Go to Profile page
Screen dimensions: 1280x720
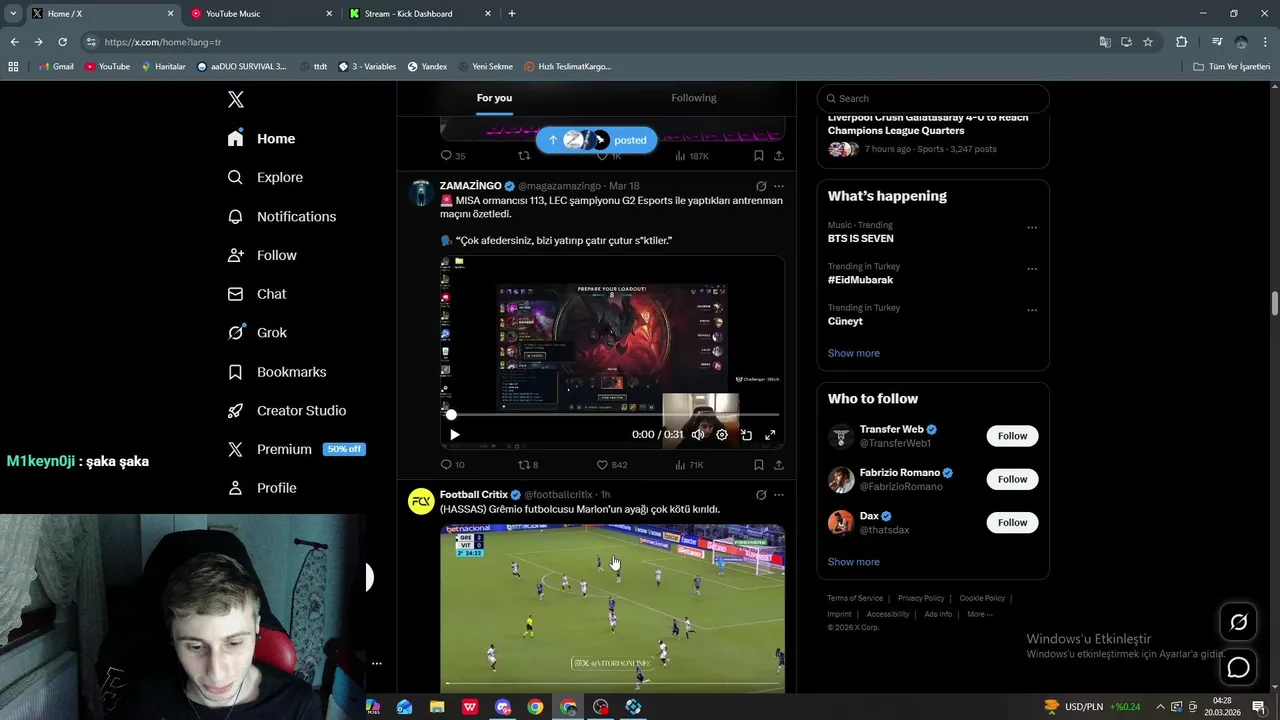click(x=262, y=488)
